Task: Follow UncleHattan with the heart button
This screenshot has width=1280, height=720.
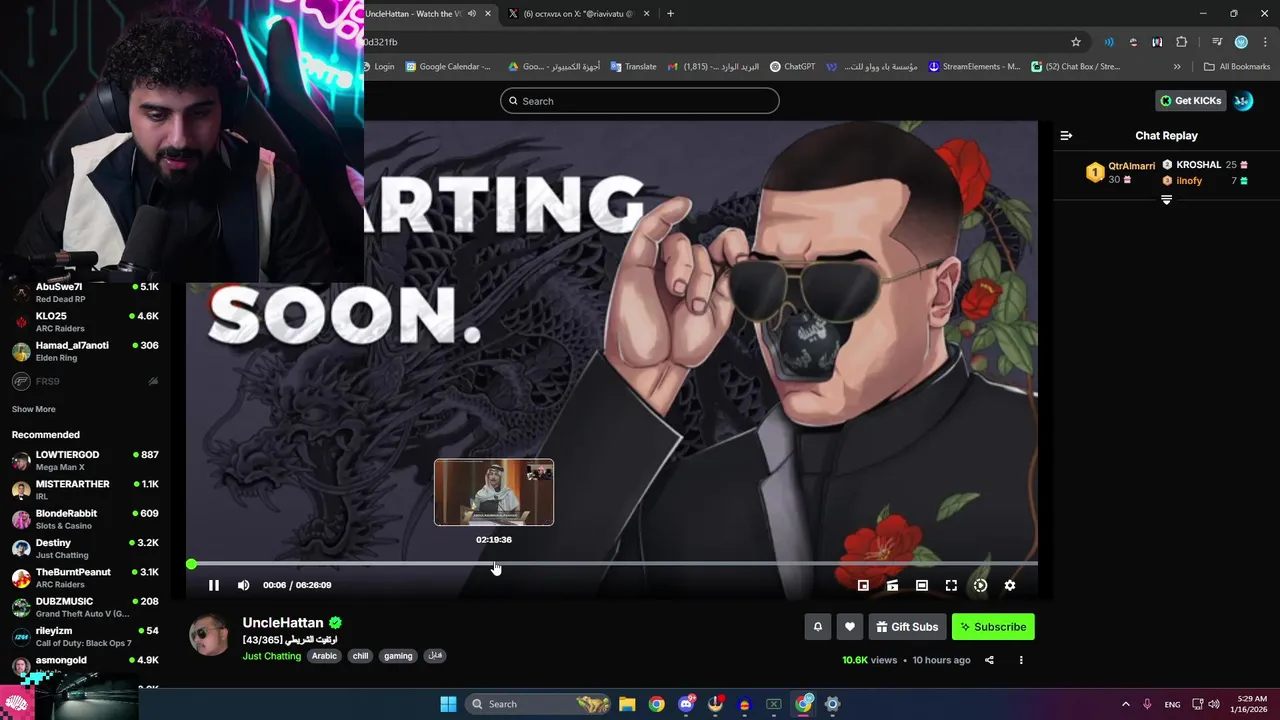Action: point(849,627)
